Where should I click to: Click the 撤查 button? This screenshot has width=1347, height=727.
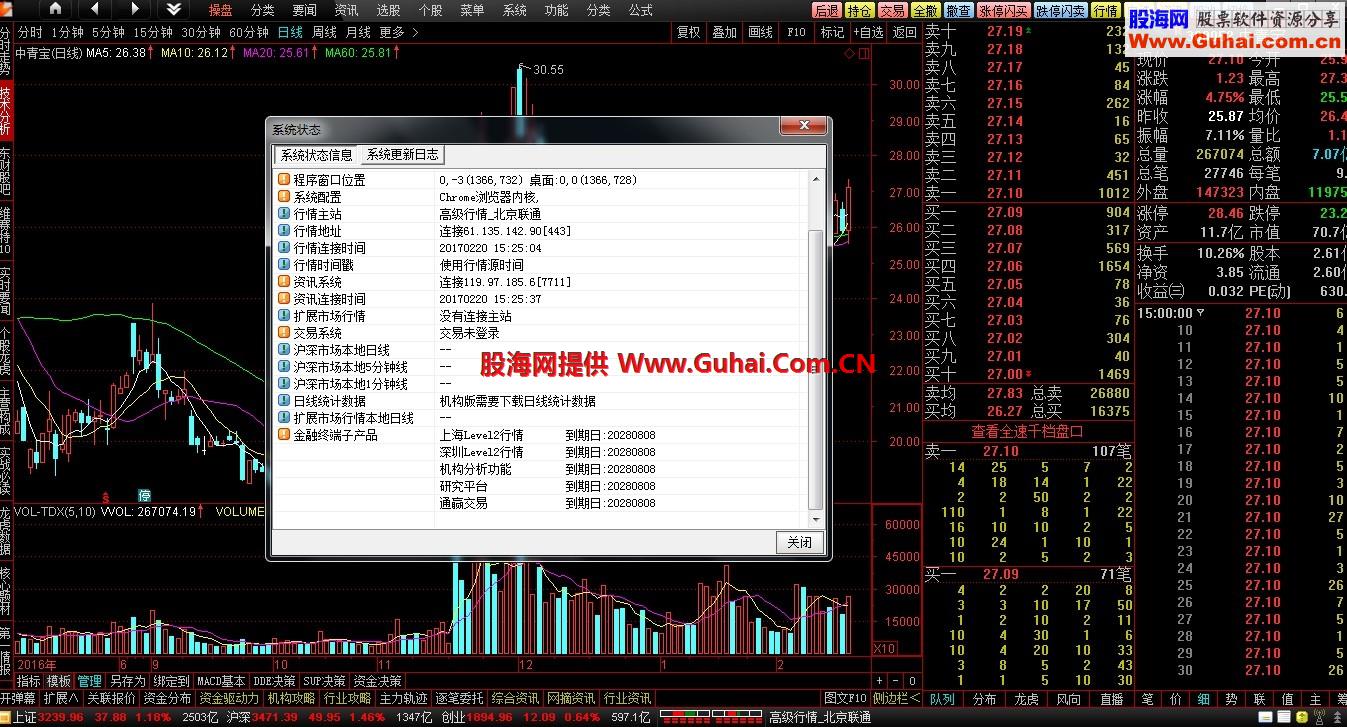958,10
